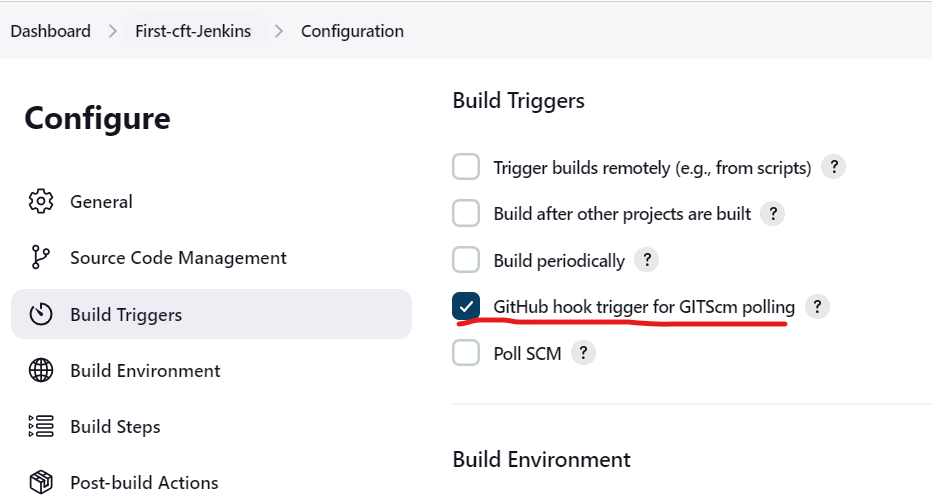The height and width of the screenshot is (500, 932).
Task: Expand breadcrumb chevron after First-cft-Jenkins
Action: tap(279, 31)
